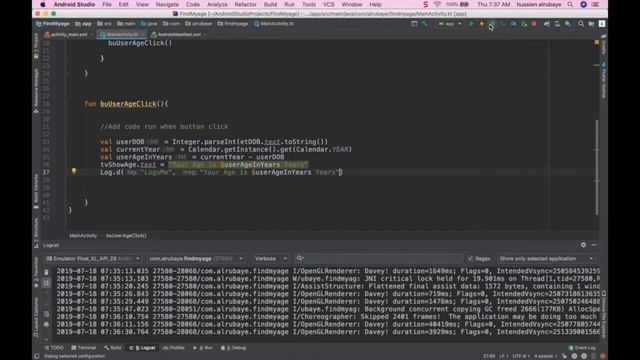Open the Event Log button
This screenshot has height=360, width=640.
pos(582,348)
